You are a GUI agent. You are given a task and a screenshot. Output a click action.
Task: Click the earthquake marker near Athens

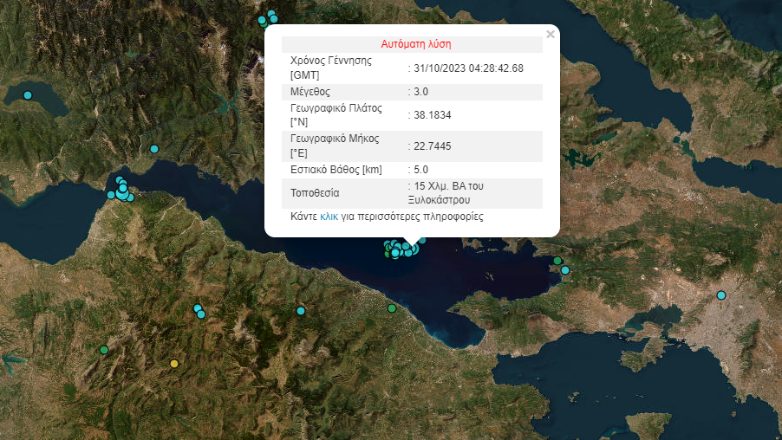pyautogui.click(x=721, y=295)
